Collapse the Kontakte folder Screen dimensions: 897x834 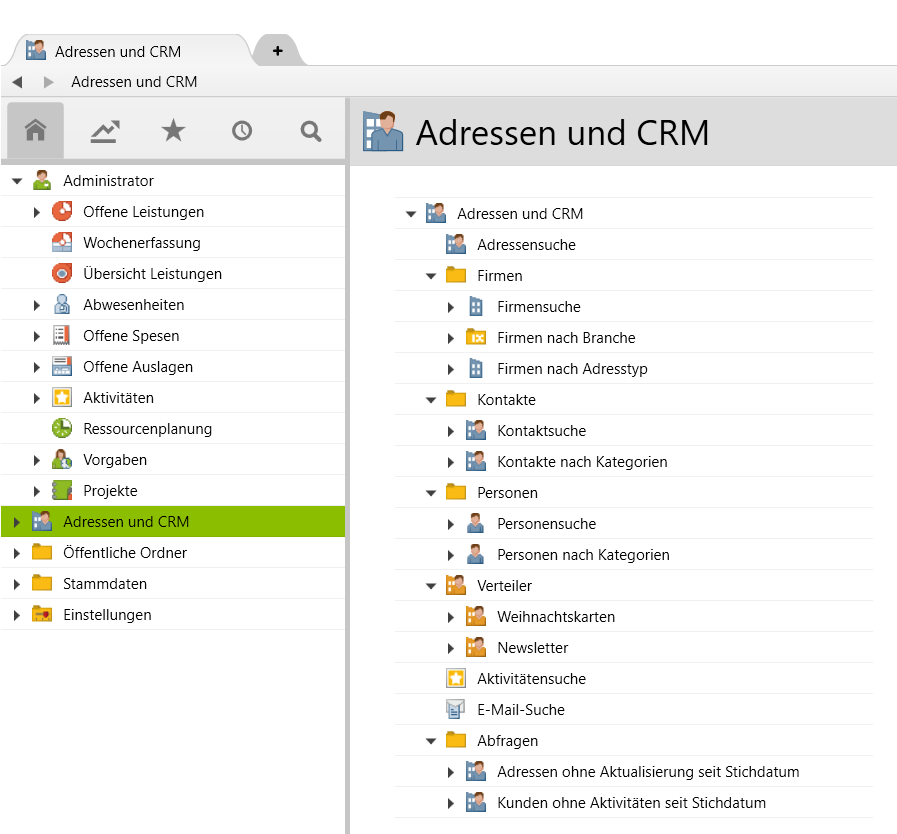coord(431,400)
